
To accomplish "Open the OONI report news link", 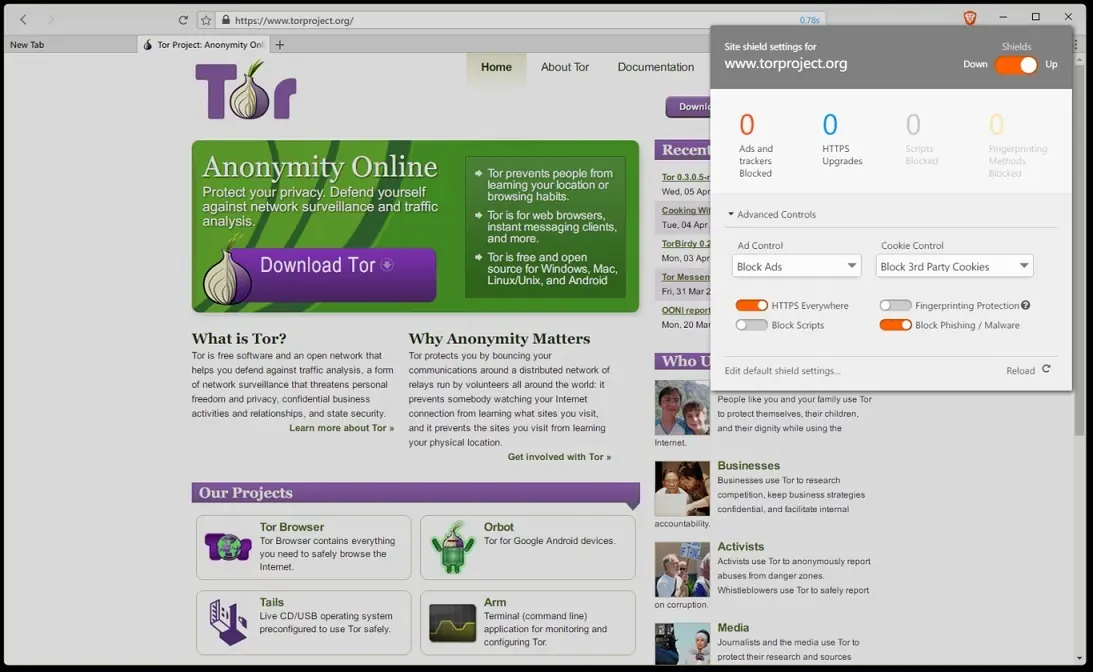I will coord(685,310).
